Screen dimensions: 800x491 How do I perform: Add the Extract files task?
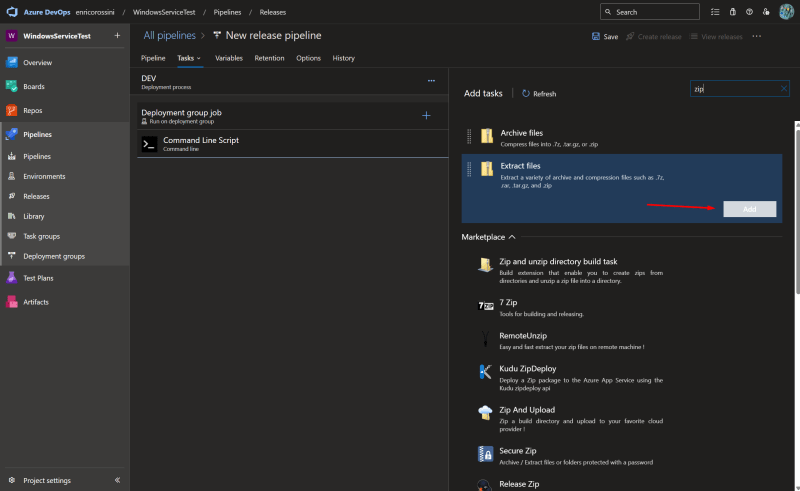pos(749,209)
